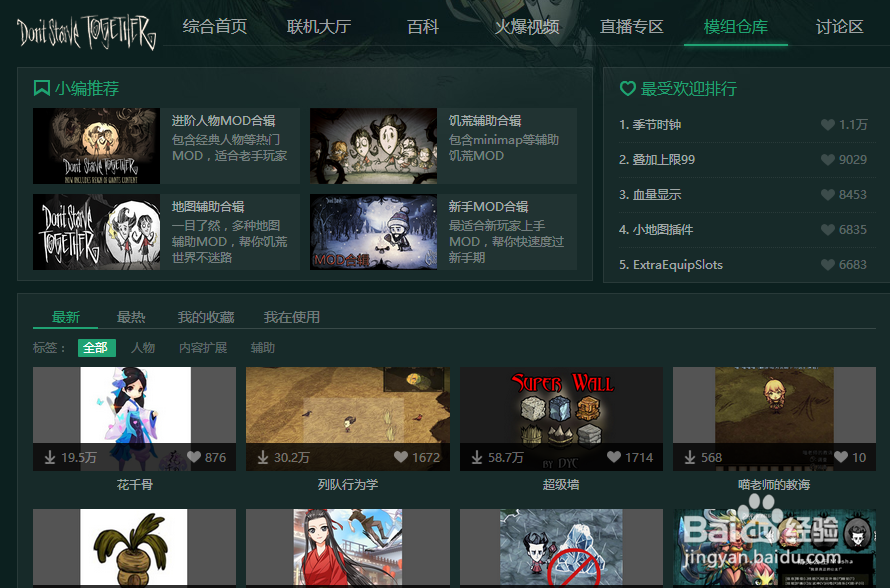Click the download icon next to 30.2万
This screenshot has height=588, width=890.
point(263,457)
